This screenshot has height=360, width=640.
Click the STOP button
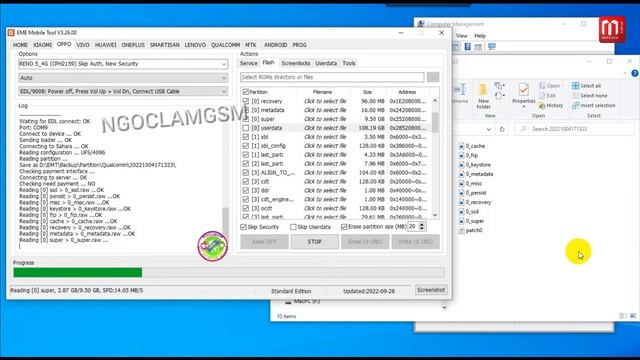(x=315, y=242)
